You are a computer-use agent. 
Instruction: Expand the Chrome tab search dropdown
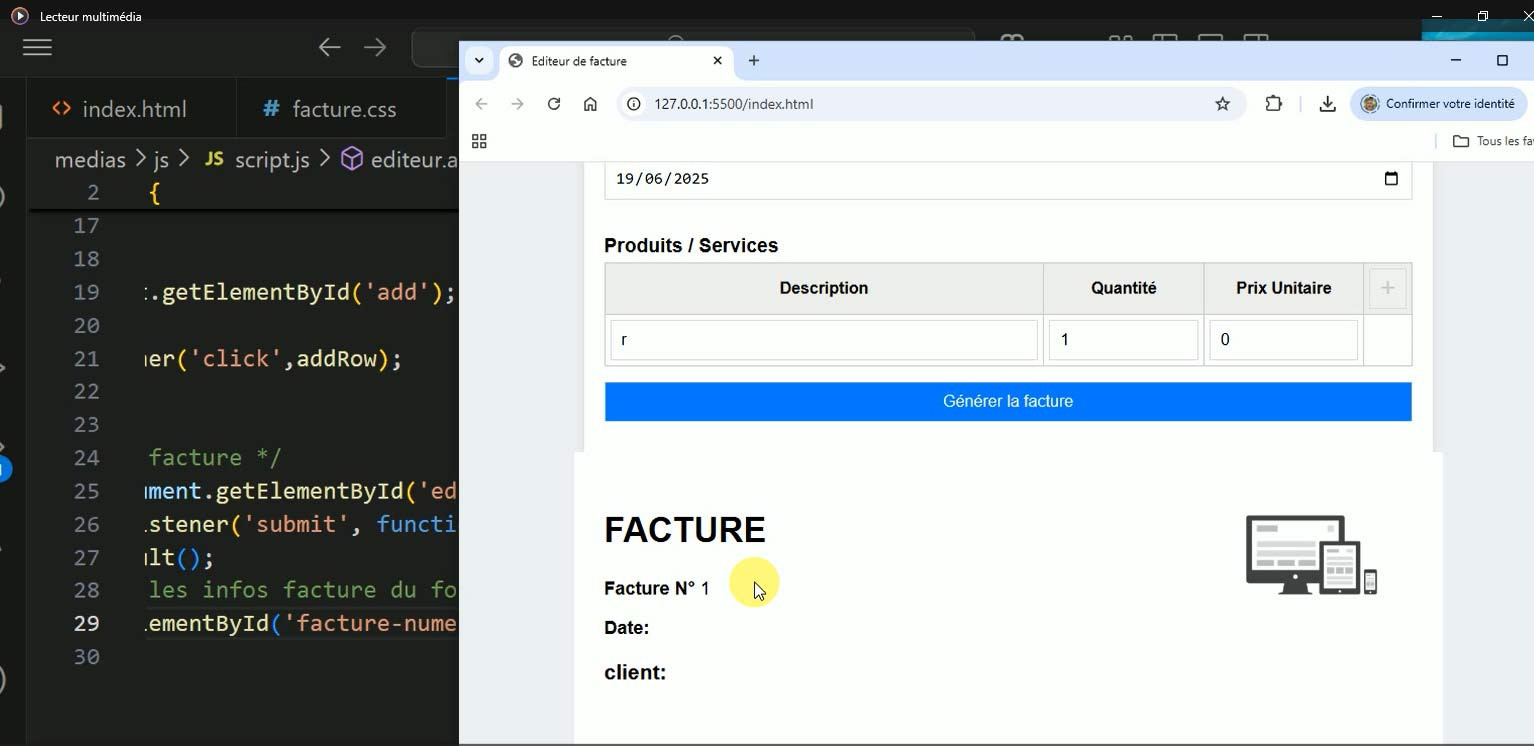click(479, 61)
